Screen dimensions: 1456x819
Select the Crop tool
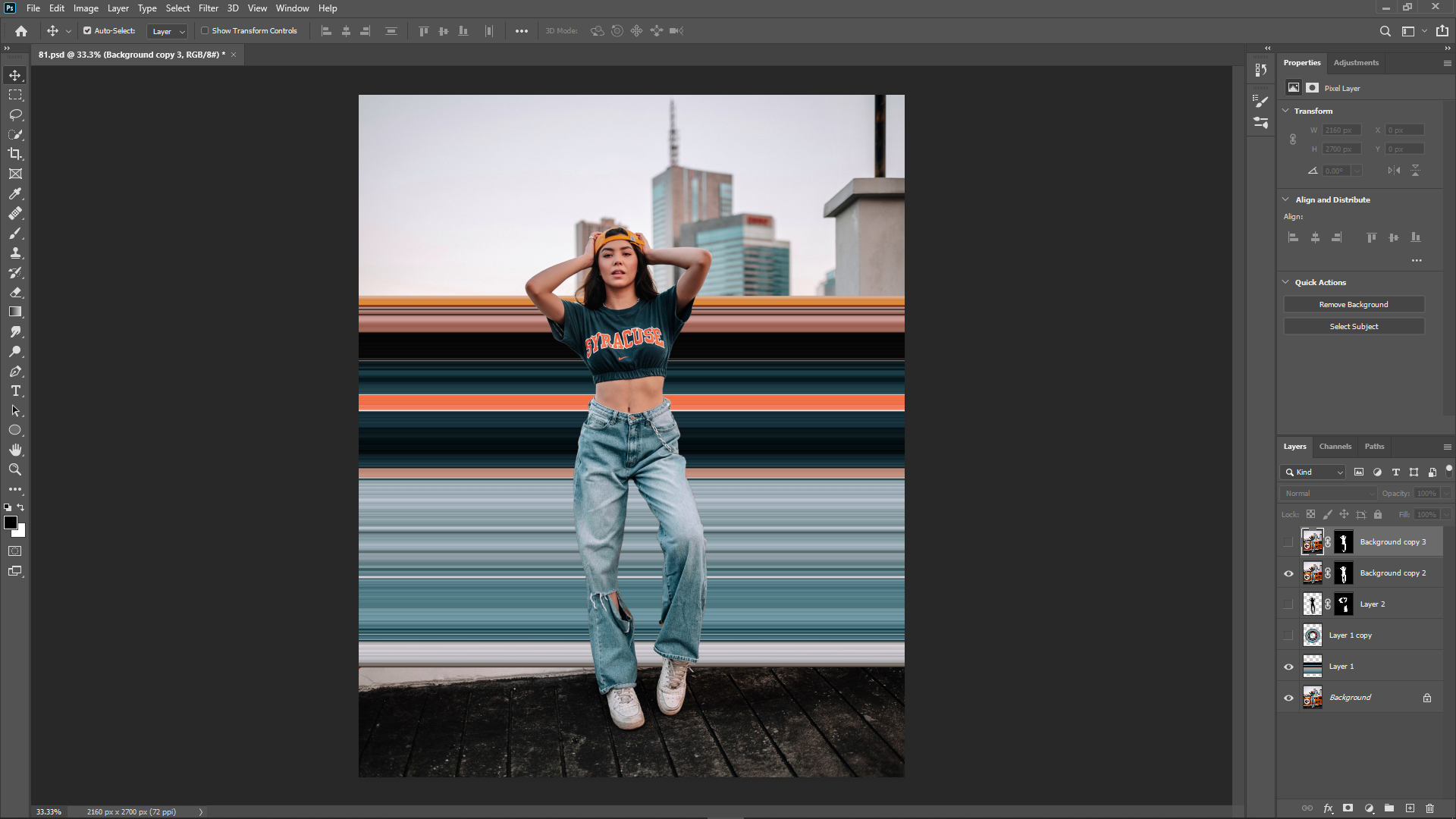click(15, 154)
